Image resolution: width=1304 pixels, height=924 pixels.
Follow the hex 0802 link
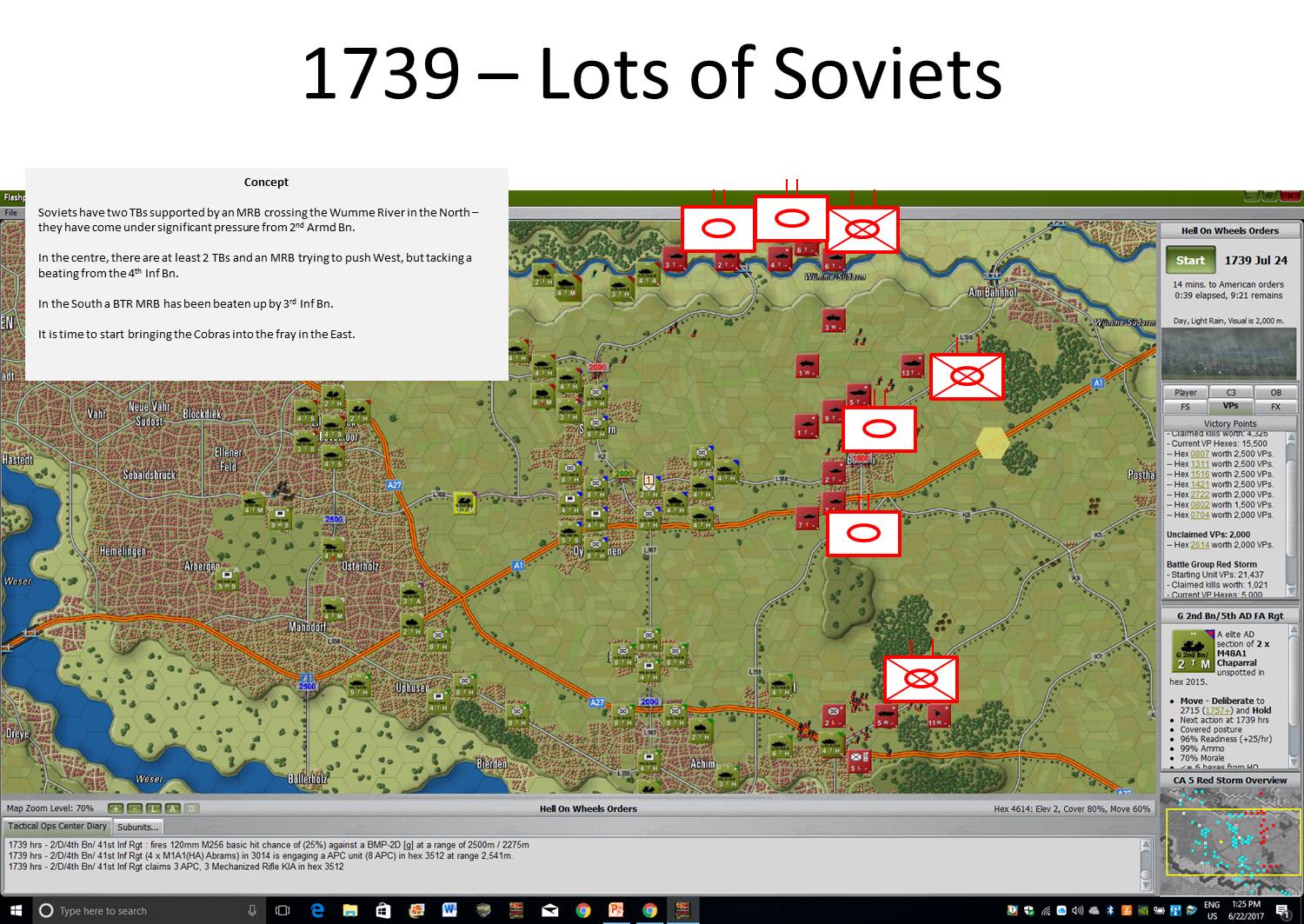tap(1200, 505)
